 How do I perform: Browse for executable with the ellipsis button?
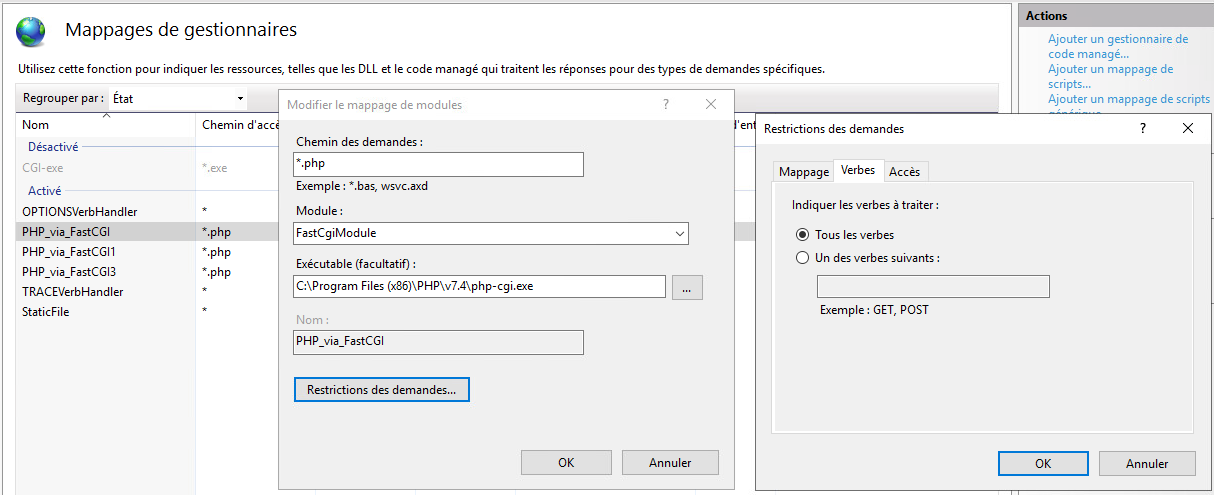687,287
